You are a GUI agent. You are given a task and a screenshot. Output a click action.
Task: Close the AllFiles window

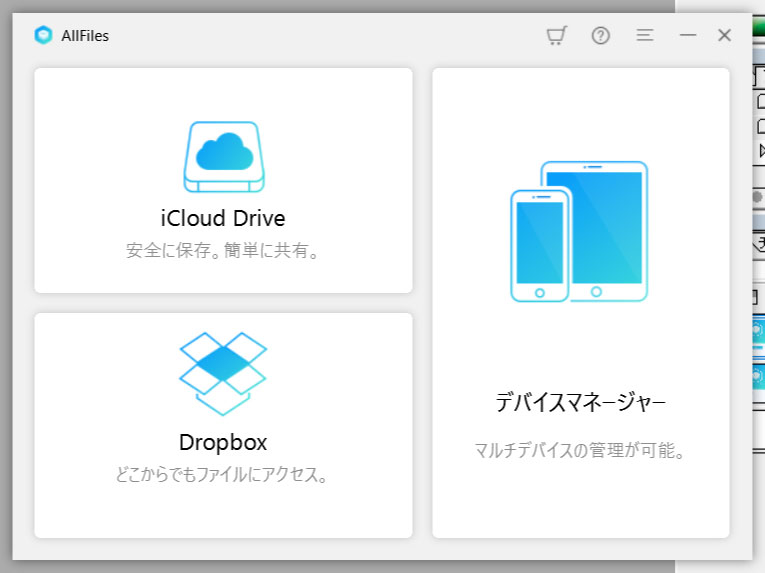[x=725, y=36]
